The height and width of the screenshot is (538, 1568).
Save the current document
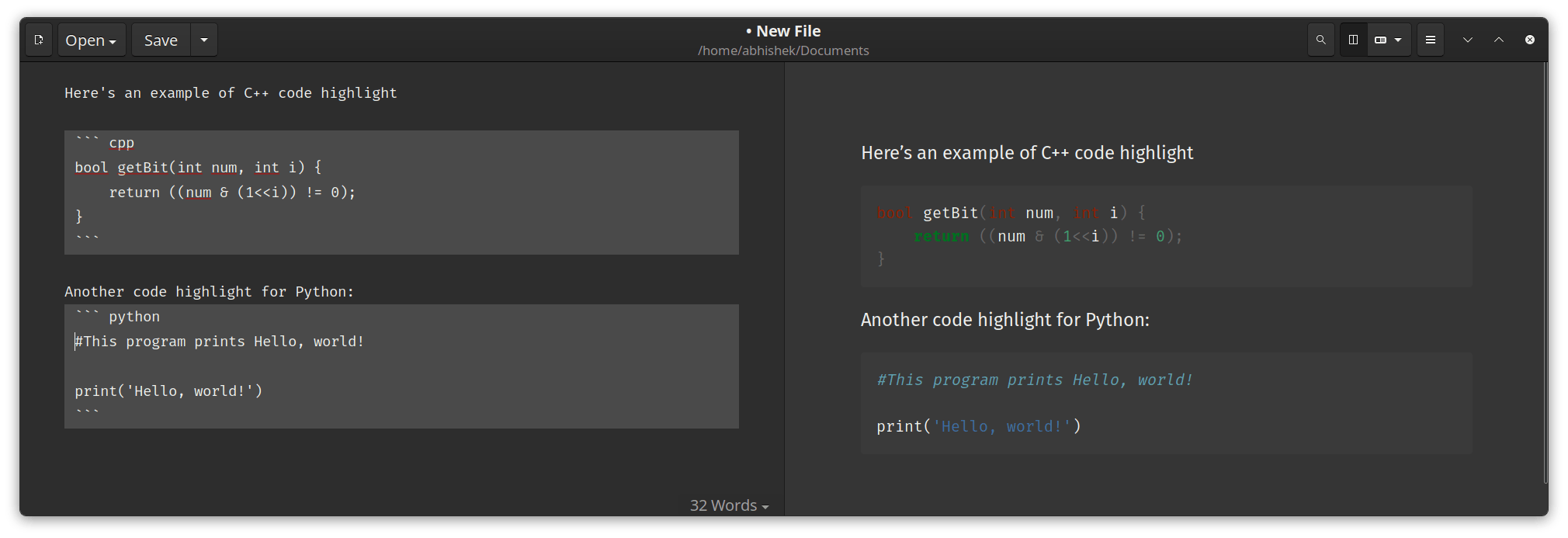161,40
